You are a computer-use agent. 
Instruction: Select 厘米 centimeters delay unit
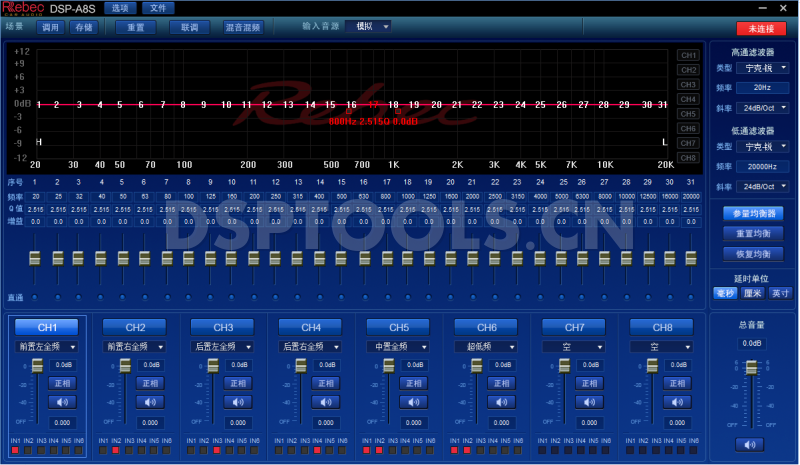[753, 293]
